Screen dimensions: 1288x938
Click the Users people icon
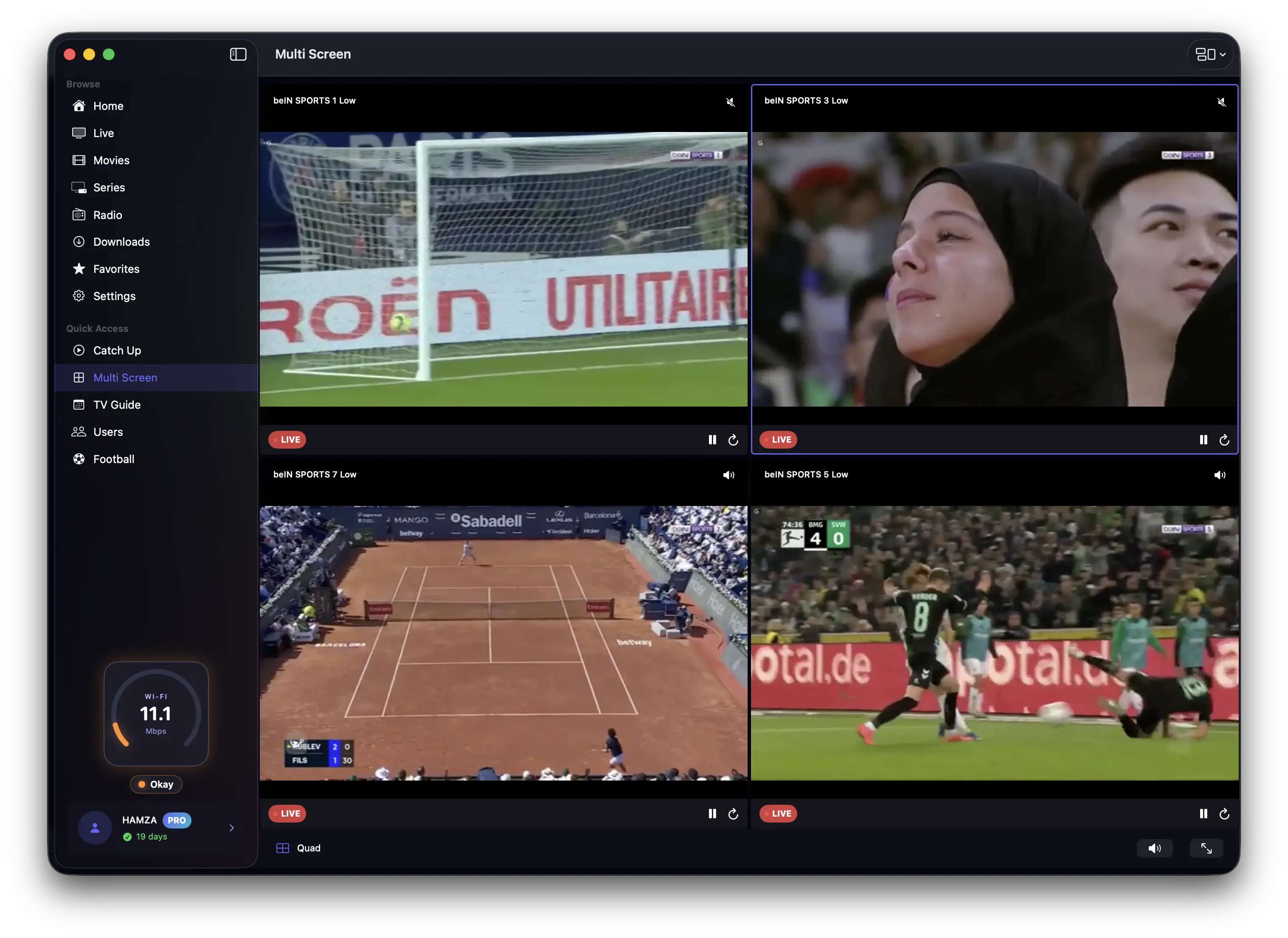(x=79, y=432)
